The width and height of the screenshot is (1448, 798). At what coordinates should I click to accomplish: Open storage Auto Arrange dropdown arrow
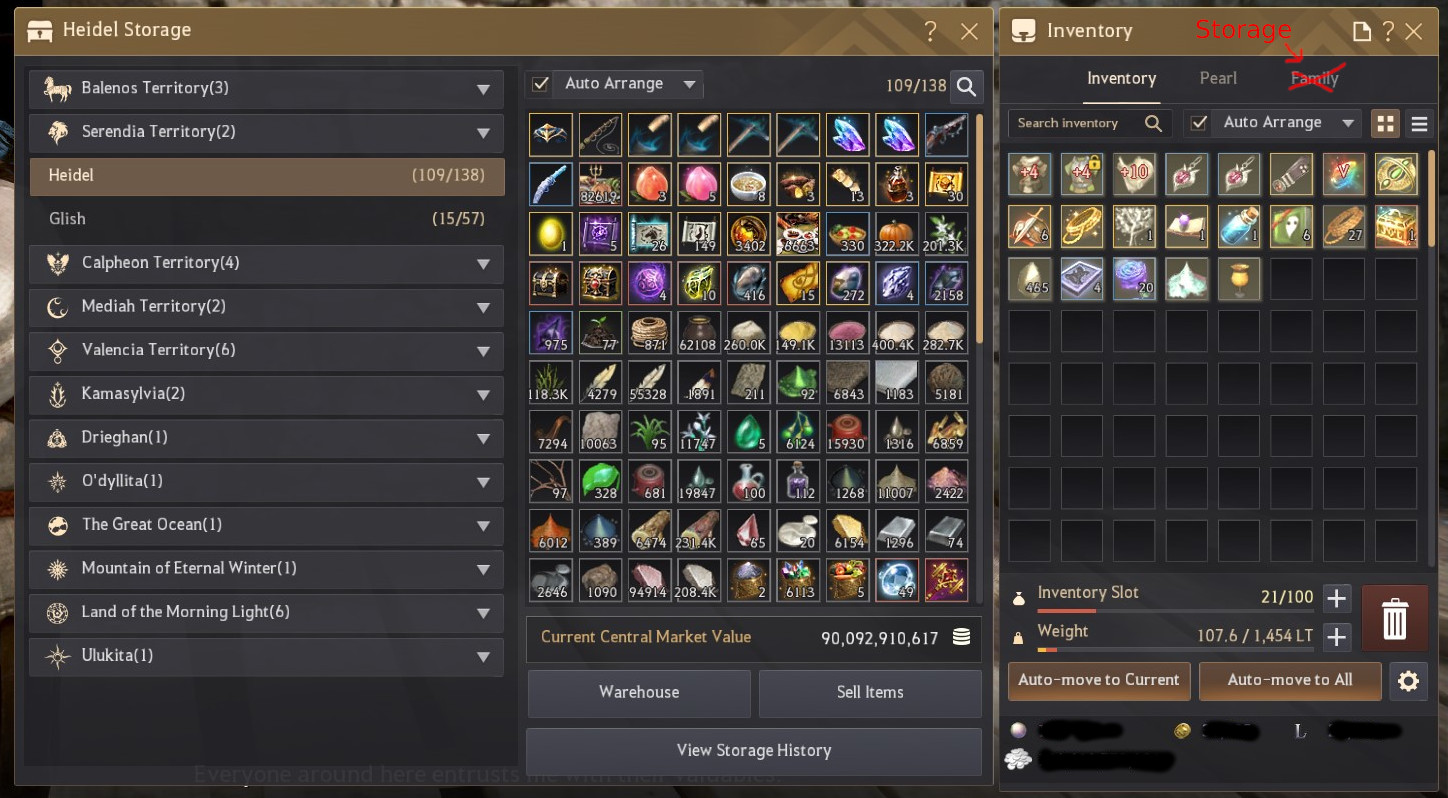(x=689, y=85)
